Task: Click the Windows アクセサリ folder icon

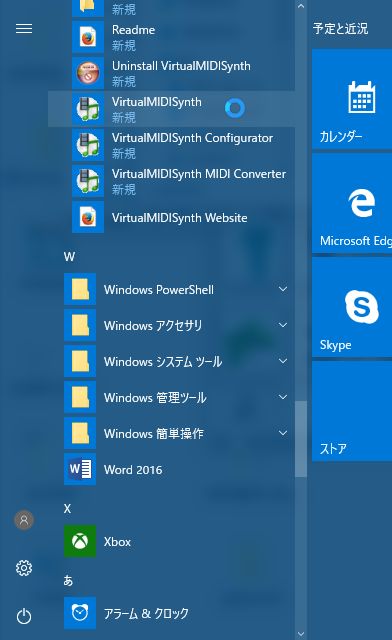Action: (x=80, y=325)
